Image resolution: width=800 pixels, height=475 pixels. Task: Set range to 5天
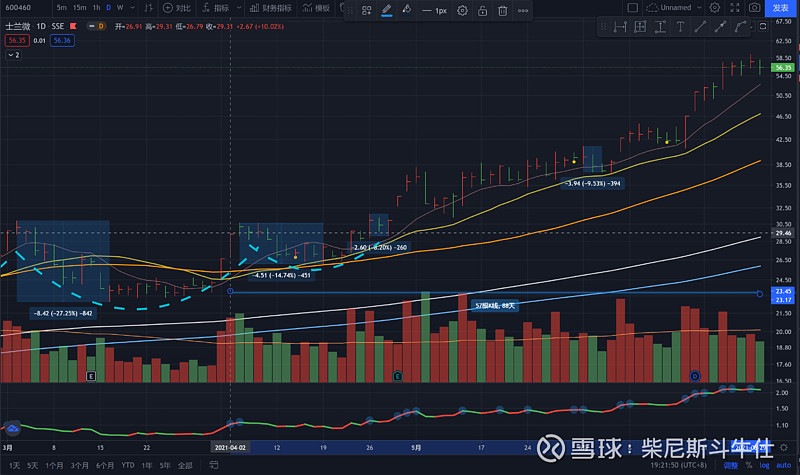33,465
